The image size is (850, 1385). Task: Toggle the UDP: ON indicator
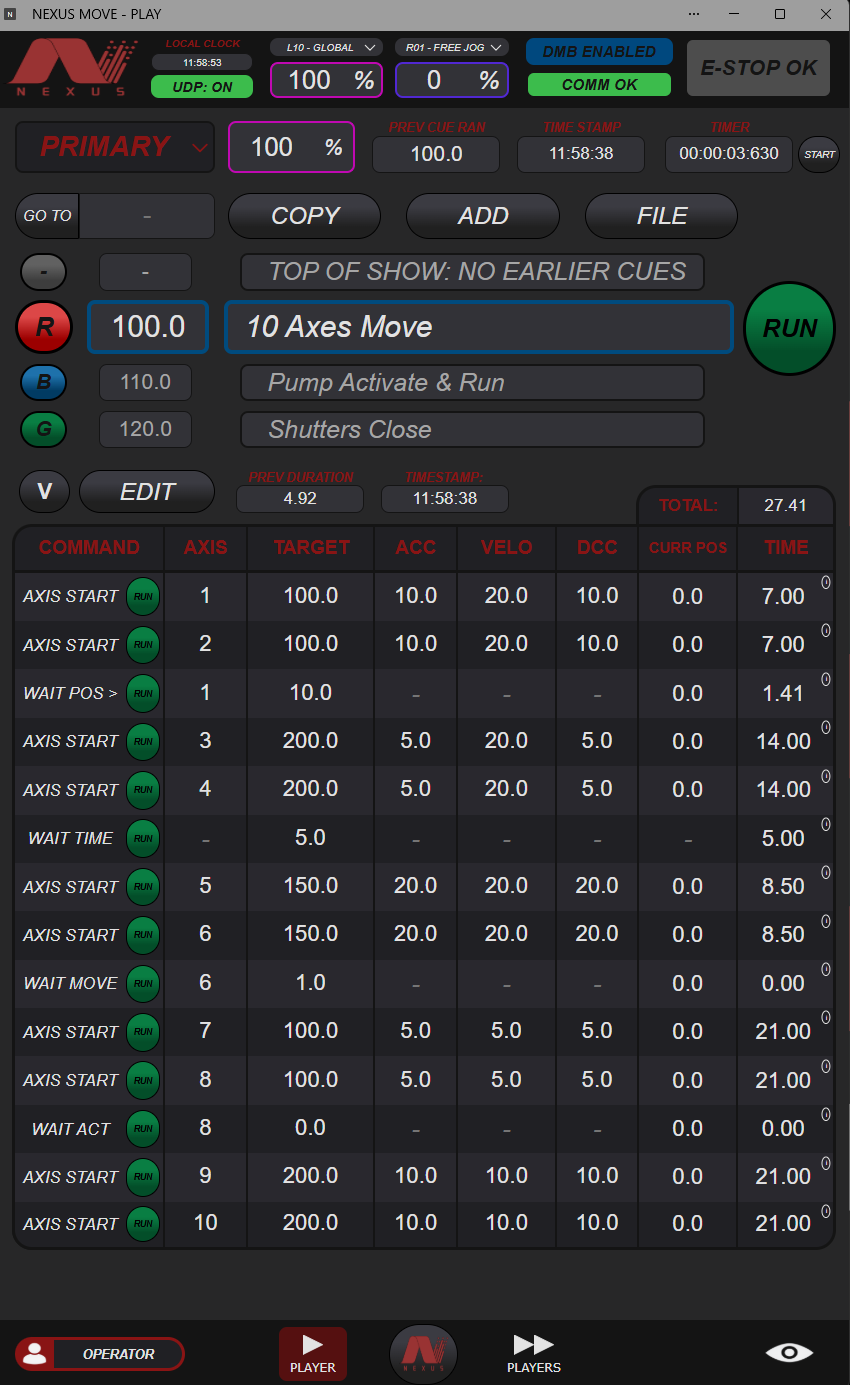point(202,87)
